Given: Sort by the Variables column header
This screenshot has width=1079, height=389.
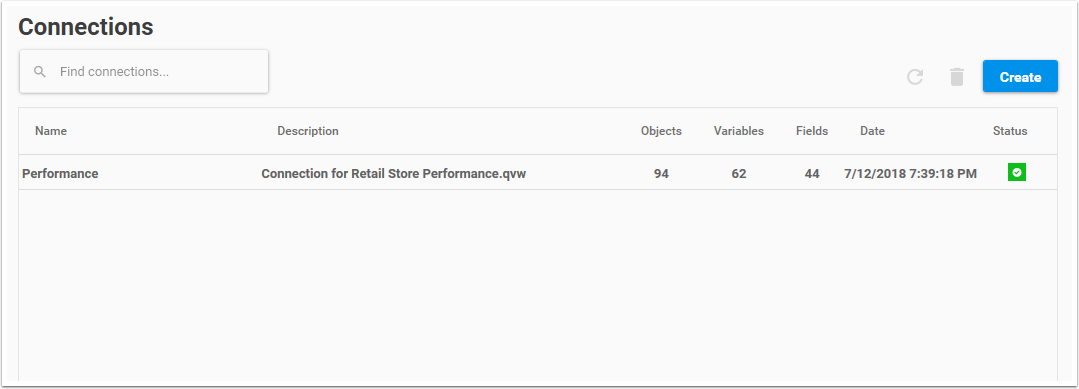Looking at the screenshot, I should click(738, 131).
